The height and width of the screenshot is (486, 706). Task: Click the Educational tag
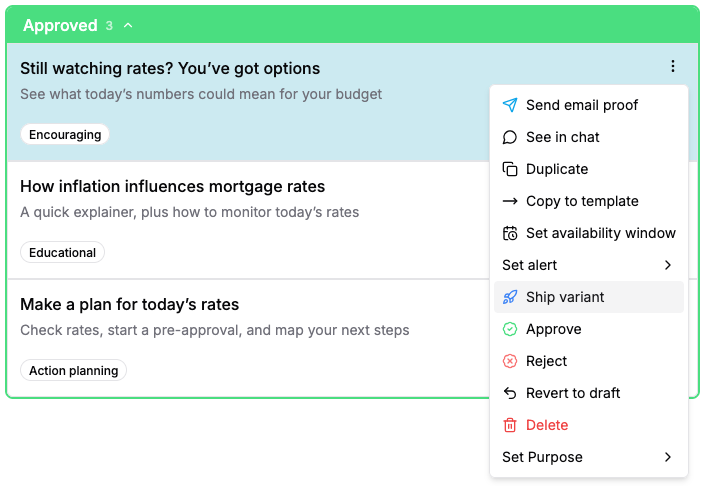point(62,253)
